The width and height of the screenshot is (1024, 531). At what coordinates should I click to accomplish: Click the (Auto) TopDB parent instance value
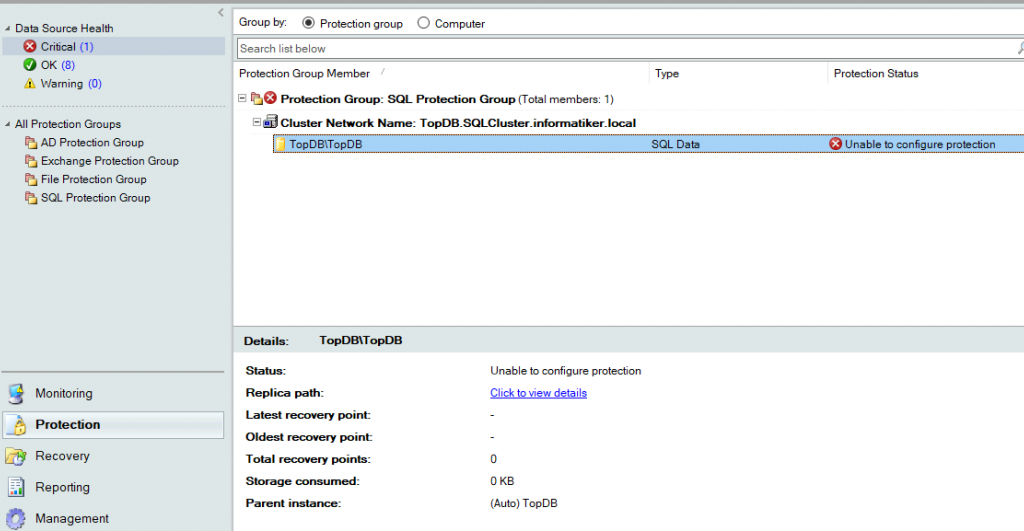(x=524, y=503)
